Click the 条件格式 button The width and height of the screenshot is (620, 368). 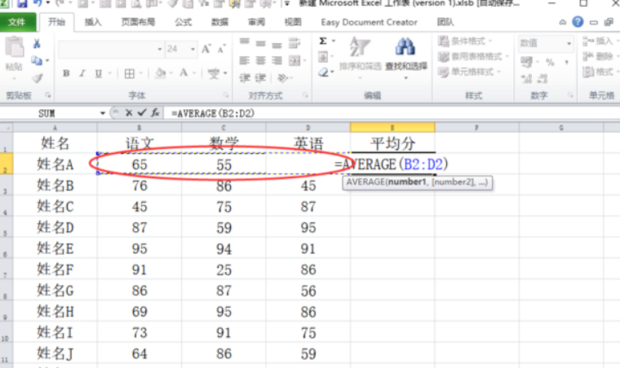coord(465,41)
